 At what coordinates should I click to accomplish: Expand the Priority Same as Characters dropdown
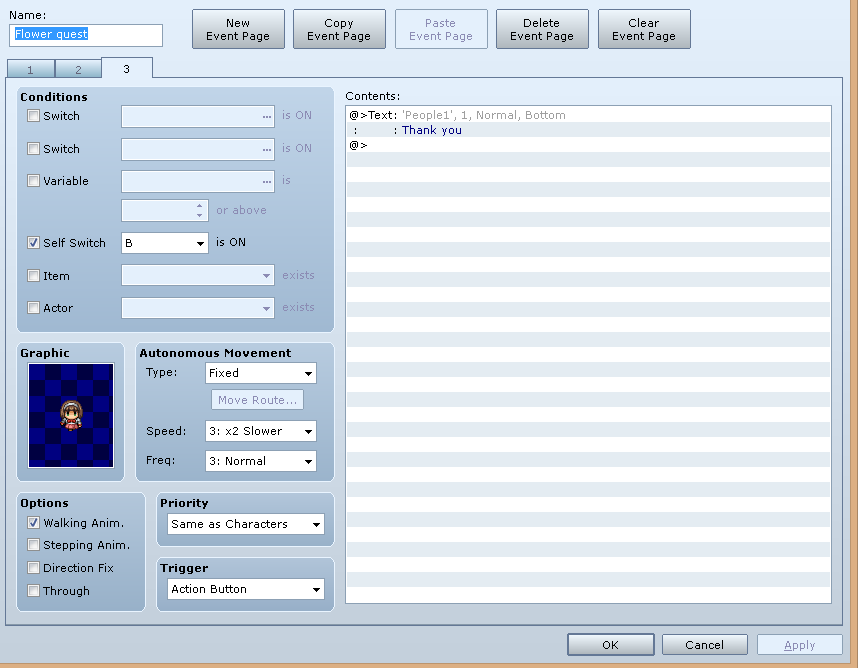point(246,524)
